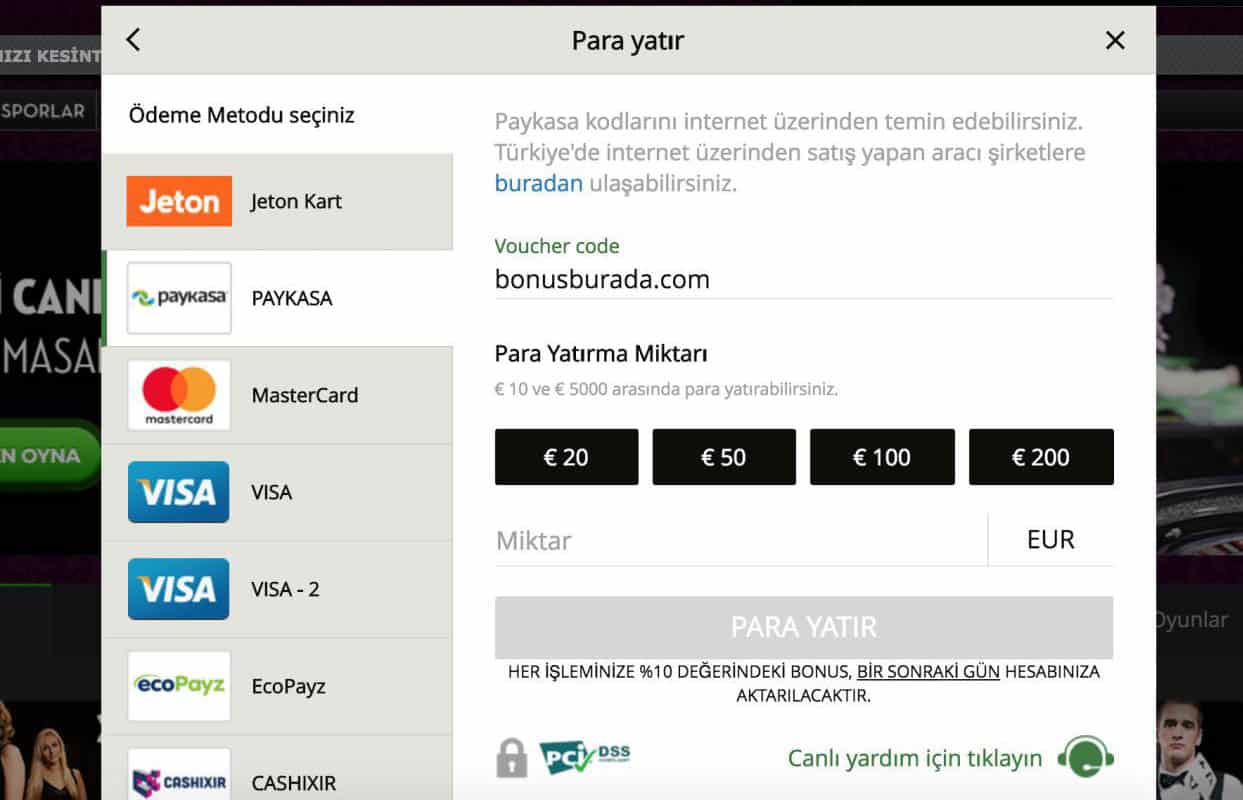Click 'Ödeme Metodu seçiniz' heading
The width and height of the screenshot is (1243, 800).
(x=242, y=115)
